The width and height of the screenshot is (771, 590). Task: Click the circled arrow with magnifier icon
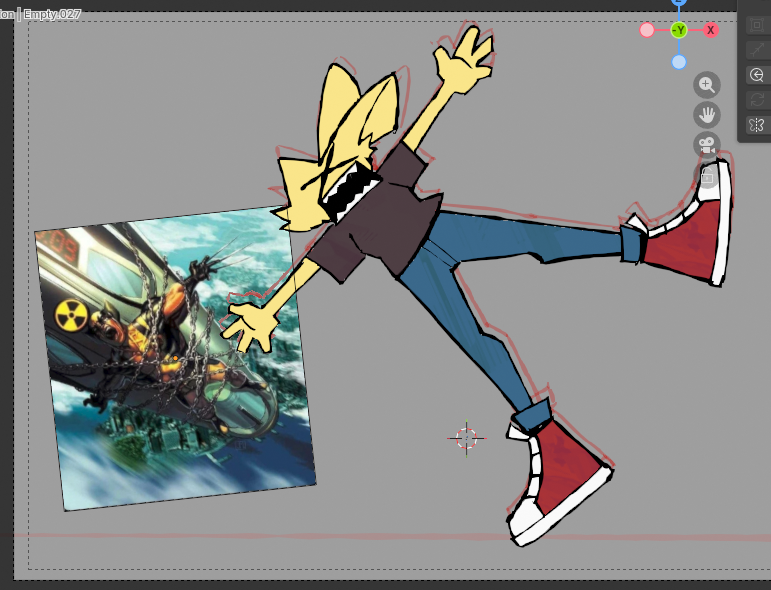point(757,75)
